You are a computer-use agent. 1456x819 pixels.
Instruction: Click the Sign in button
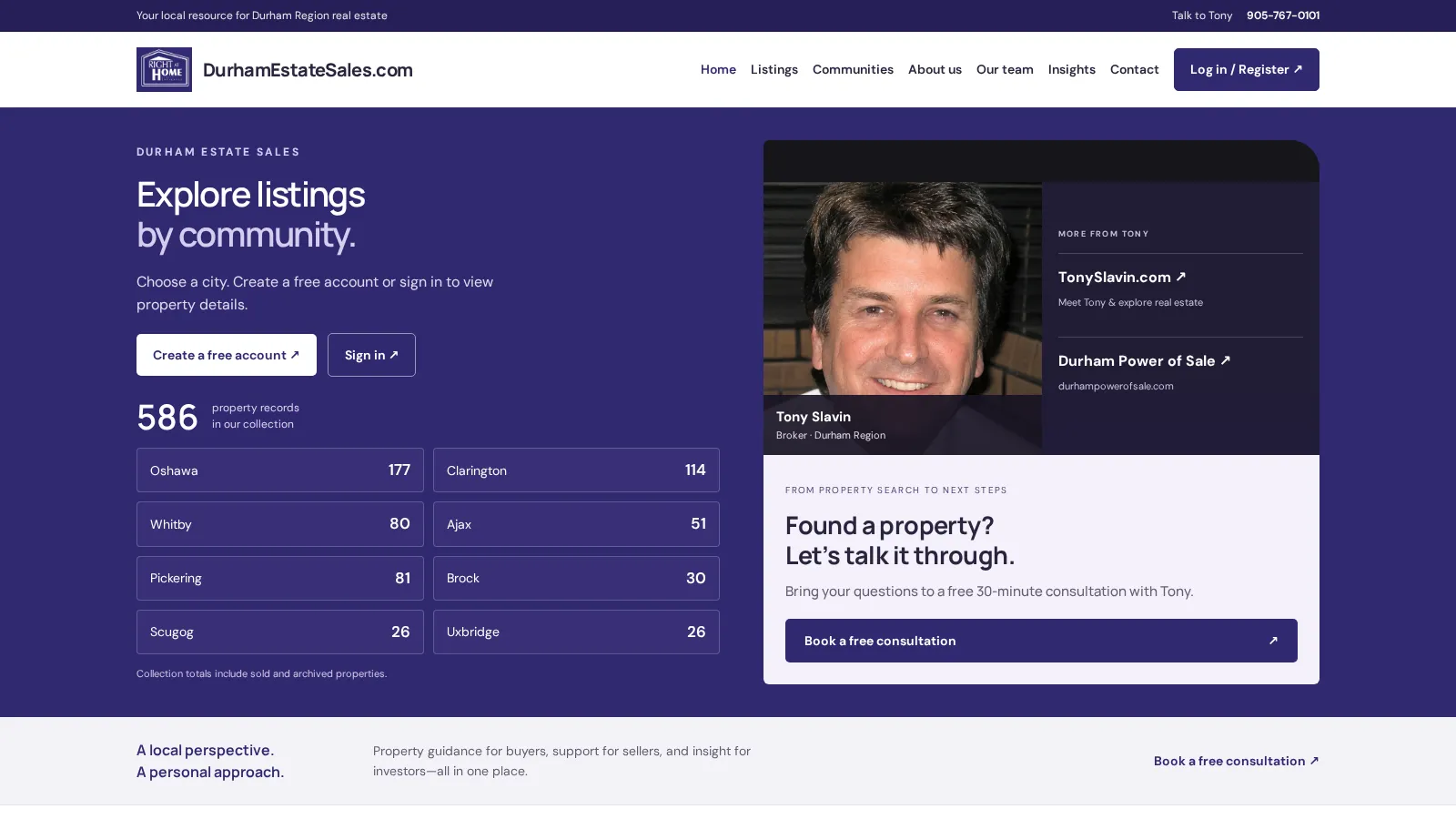[371, 355]
